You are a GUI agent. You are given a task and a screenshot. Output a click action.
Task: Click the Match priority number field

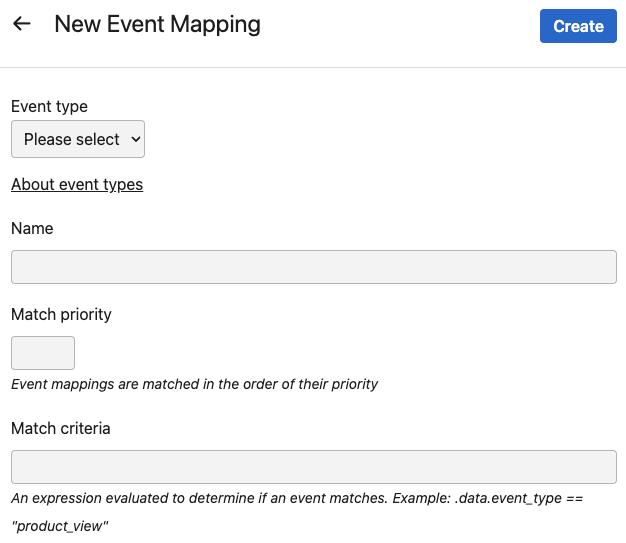[x=43, y=353]
